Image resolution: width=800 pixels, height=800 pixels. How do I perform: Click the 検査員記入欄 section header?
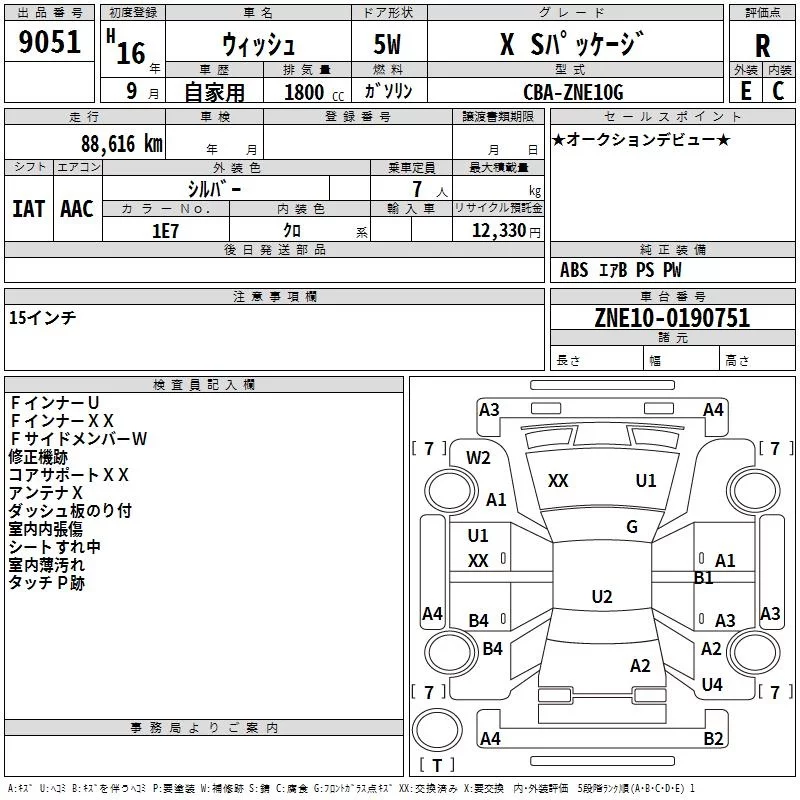tap(204, 385)
